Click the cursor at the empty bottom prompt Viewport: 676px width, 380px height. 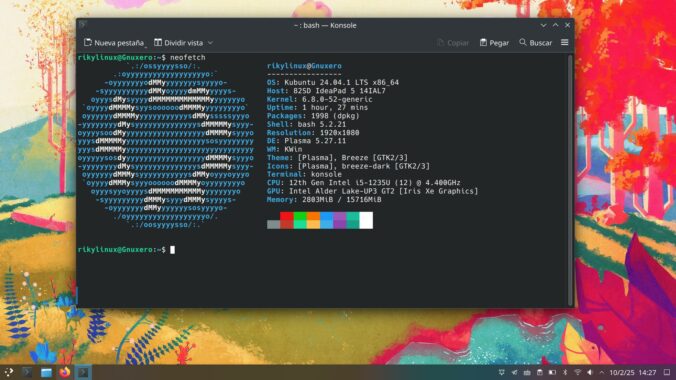pyautogui.click(x=172, y=250)
